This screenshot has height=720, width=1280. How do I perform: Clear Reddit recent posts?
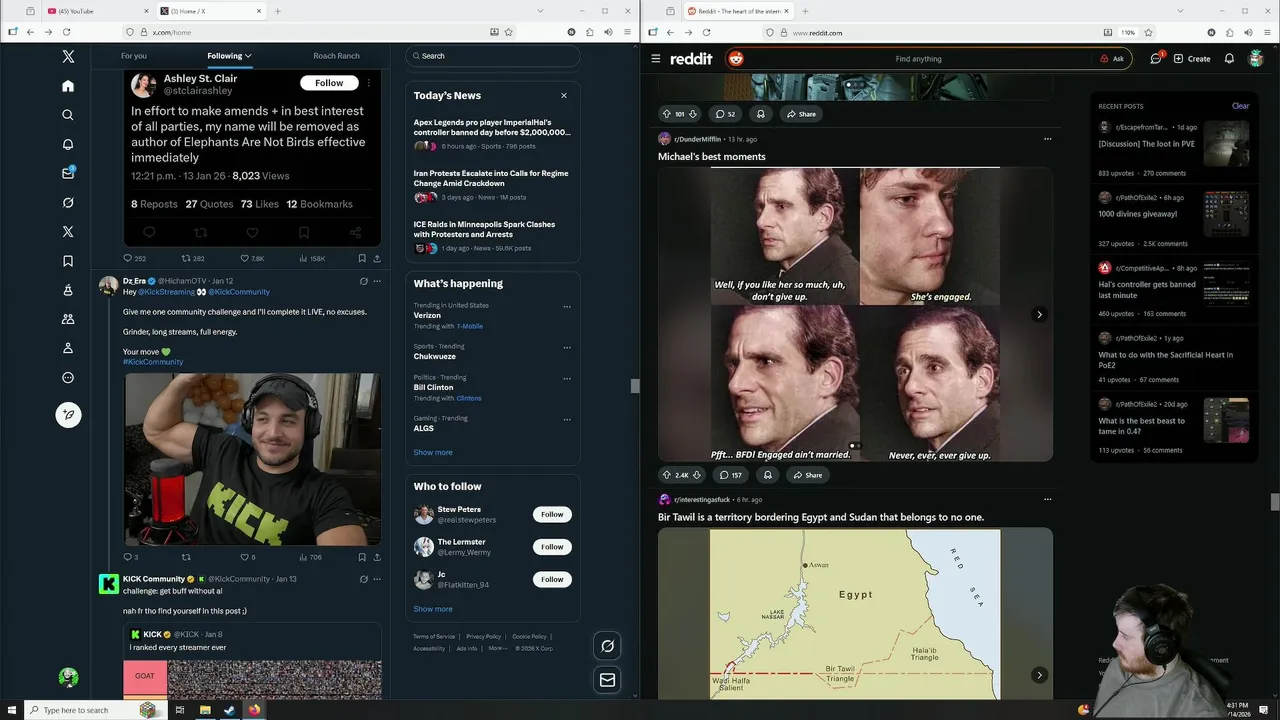click(1240, 106)
